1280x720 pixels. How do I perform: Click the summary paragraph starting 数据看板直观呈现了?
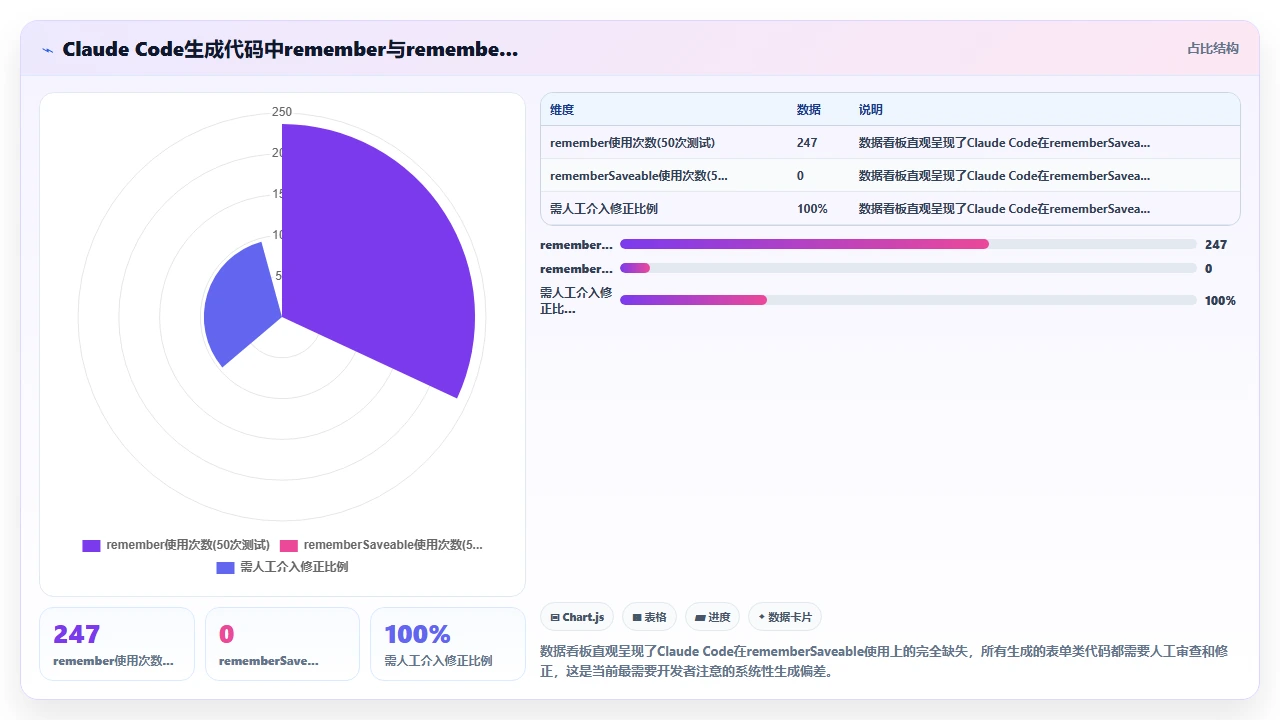(x=884, y=661)
